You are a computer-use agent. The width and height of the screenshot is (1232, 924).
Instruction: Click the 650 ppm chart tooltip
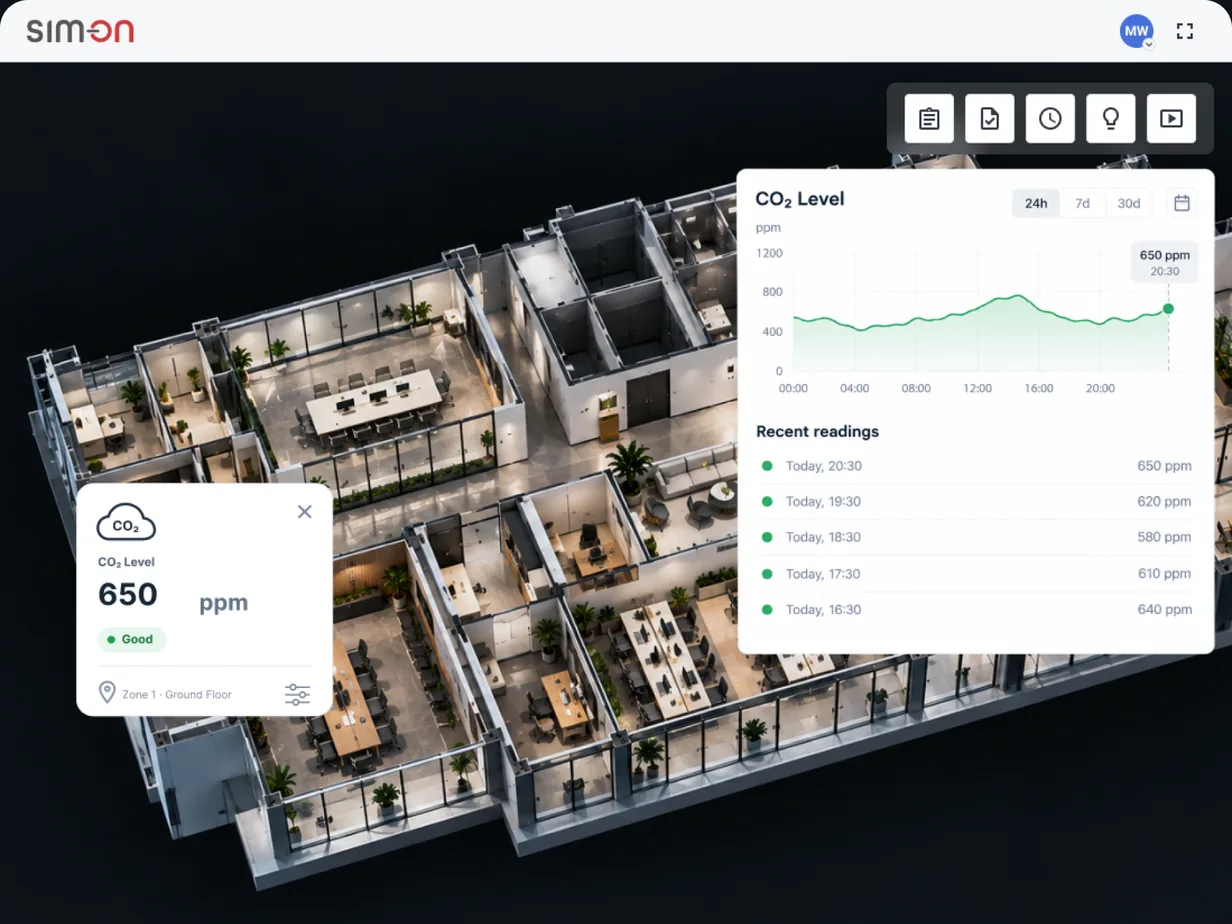(x=1164, y=262)
